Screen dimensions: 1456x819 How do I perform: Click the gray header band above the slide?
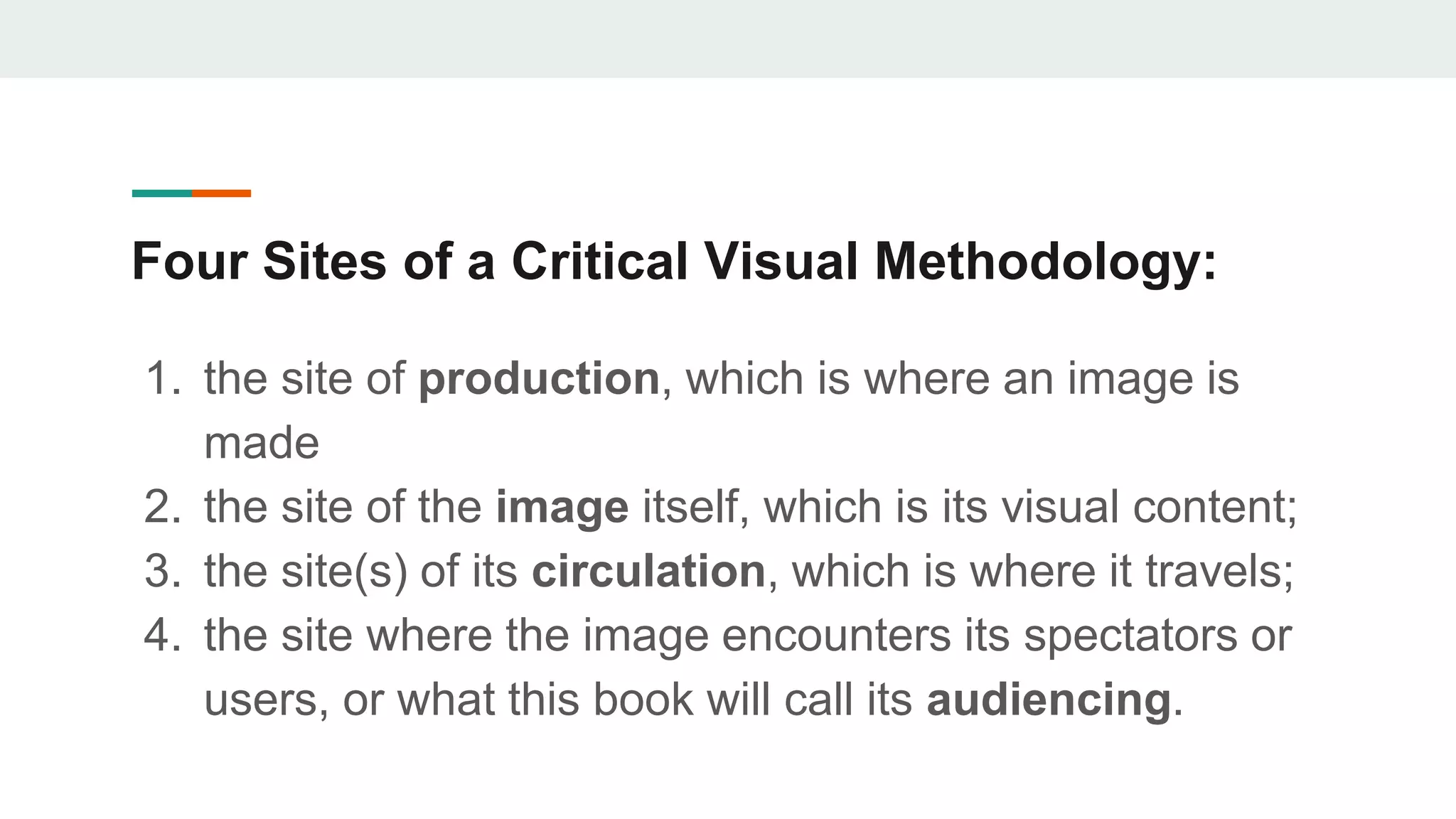[x=728, y=38]
